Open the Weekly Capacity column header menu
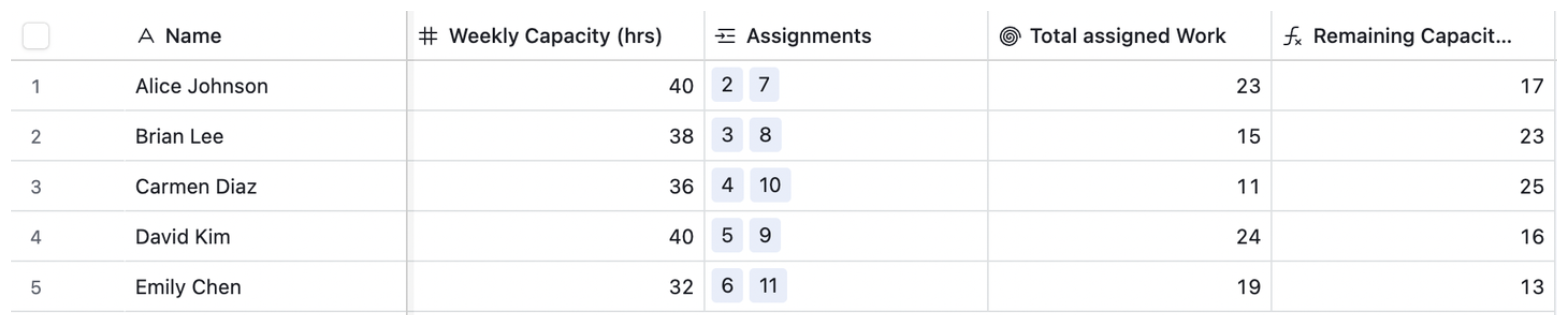Screen dimensions: 1568x326 pyautogui.click(x=554, y=36)
